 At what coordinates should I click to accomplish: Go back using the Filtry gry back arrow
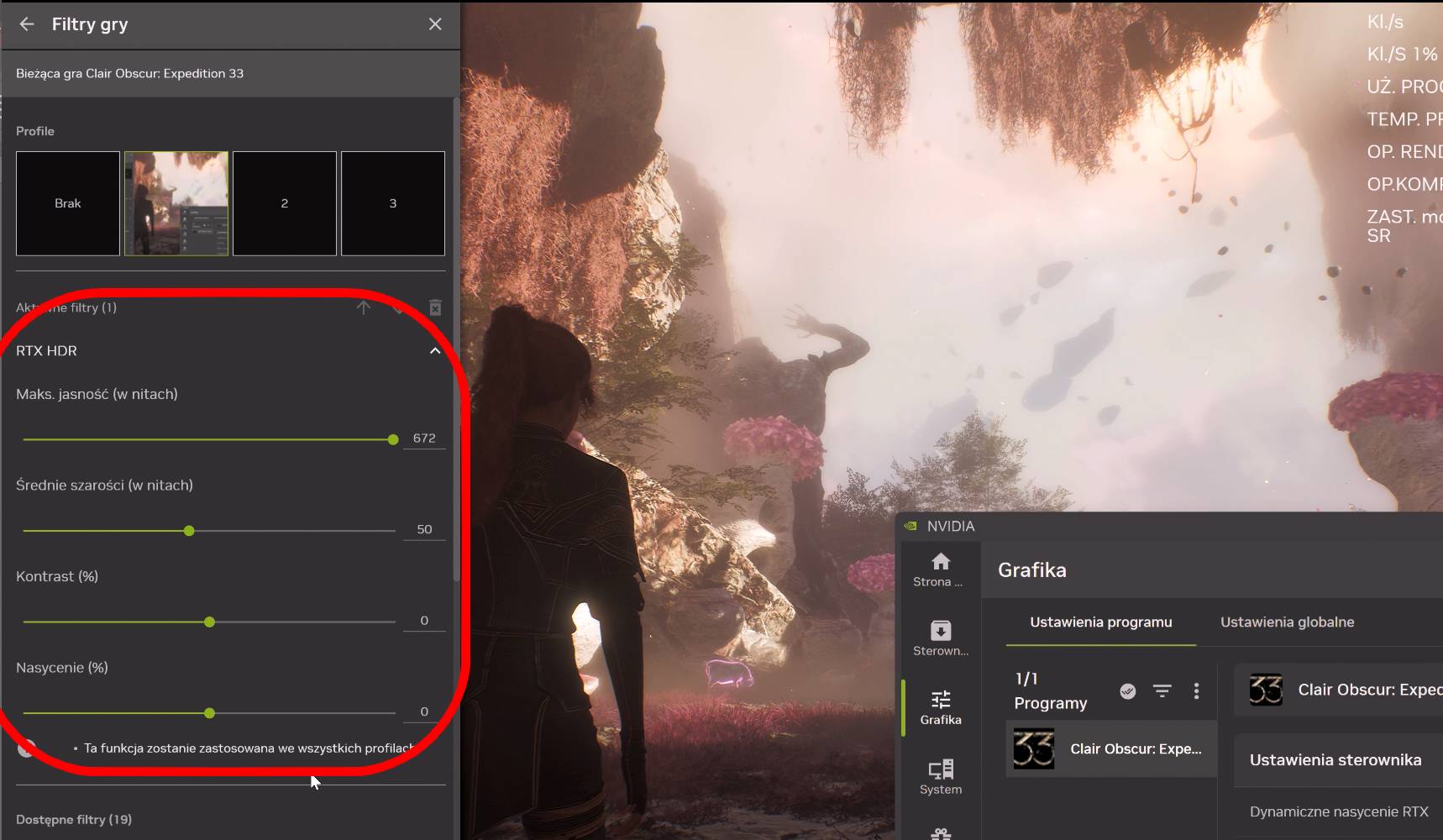tap(26, 24)
